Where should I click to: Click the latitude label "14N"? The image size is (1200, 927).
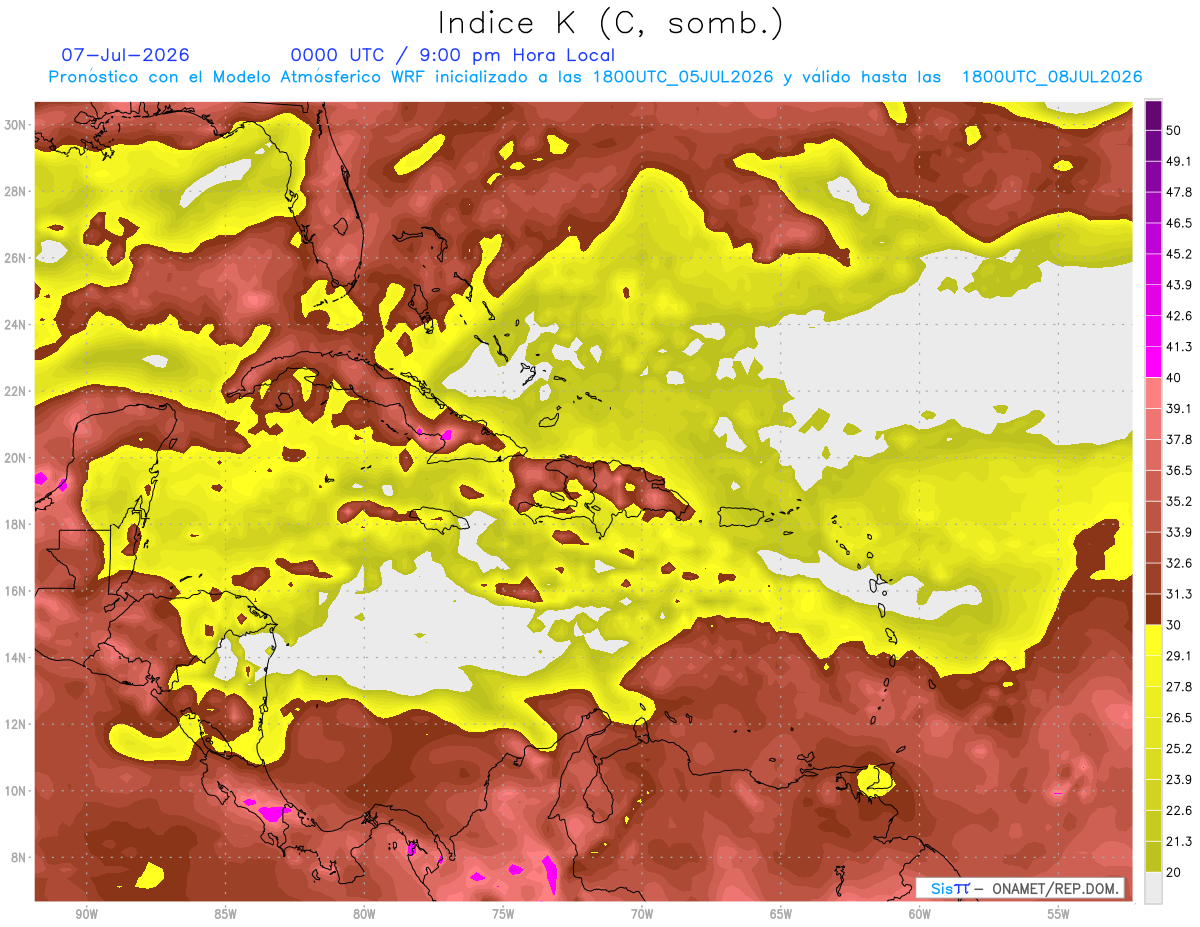[15, 657]
